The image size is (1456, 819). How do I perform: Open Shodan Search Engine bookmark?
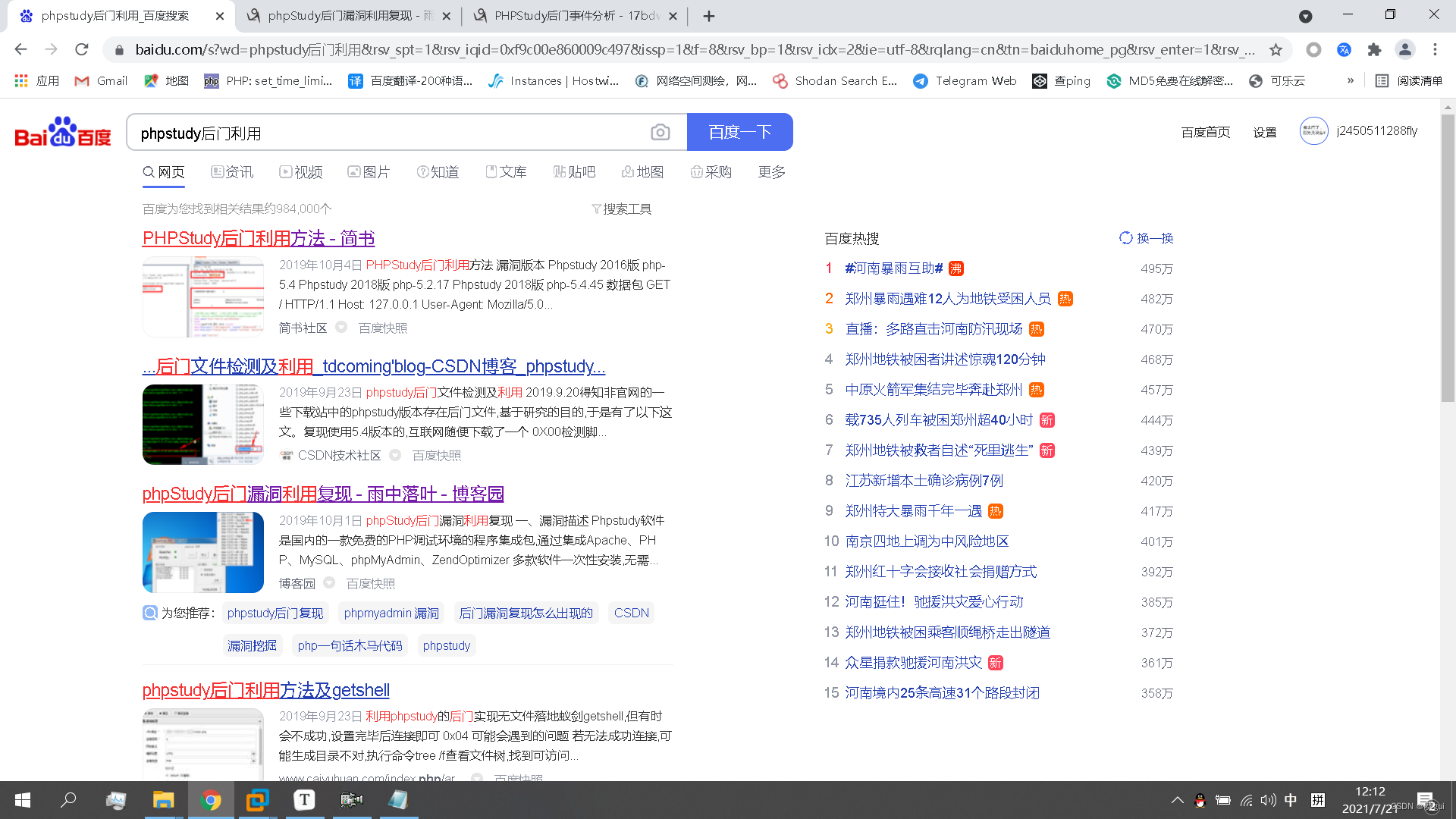coord(835,80)
